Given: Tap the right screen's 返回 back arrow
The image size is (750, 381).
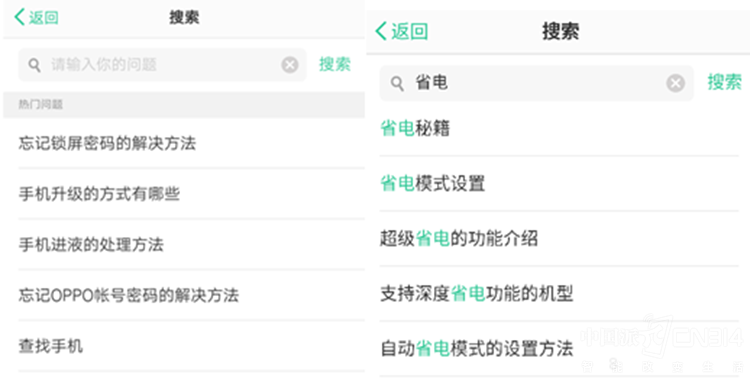Looking at the screenshot, I should point(401,32).
